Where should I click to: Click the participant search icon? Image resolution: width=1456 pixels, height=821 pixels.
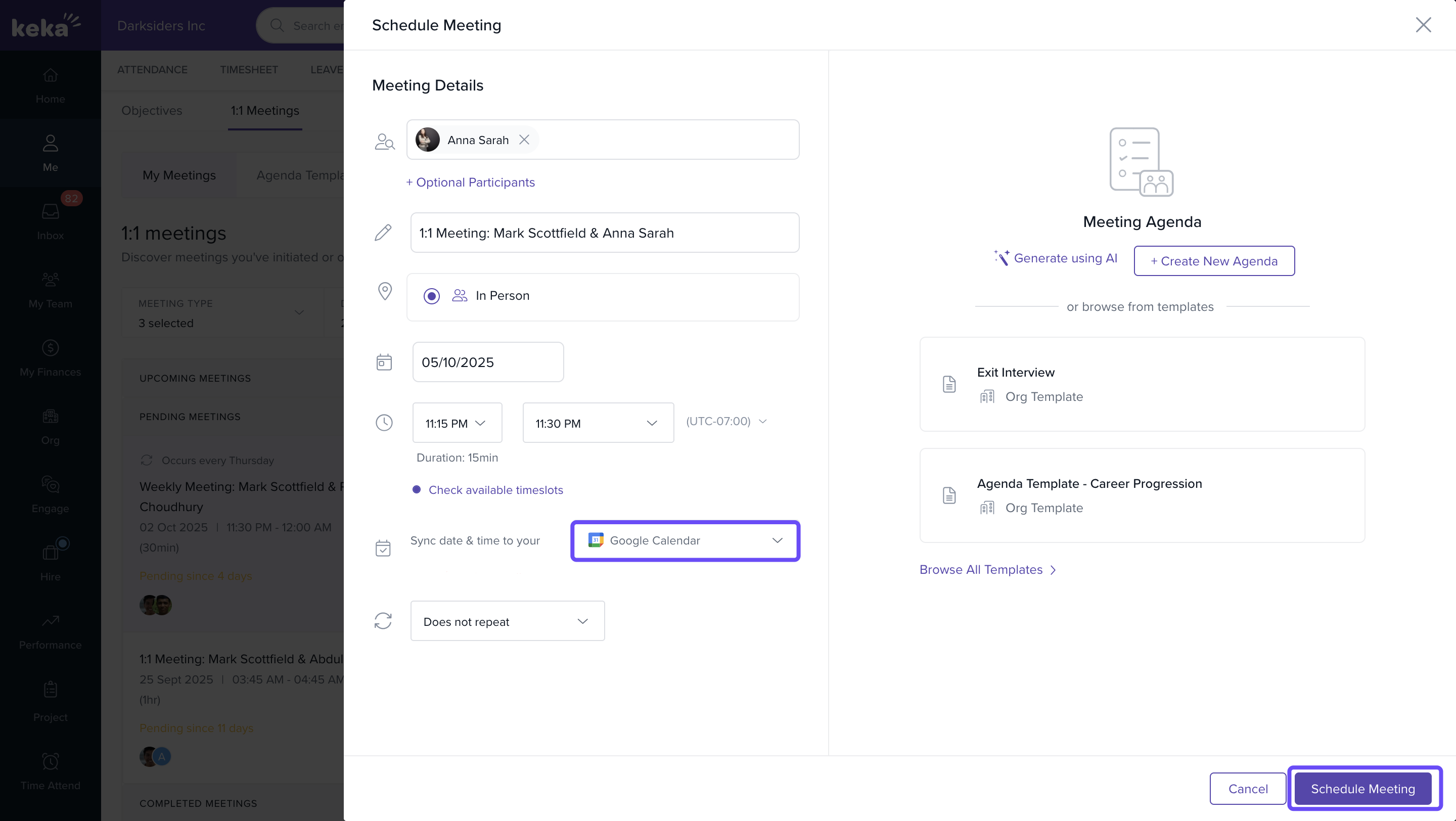[x=384, y=141]
